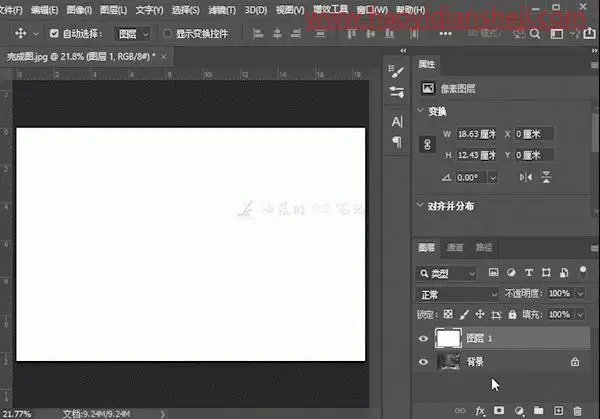Align right edges icon in options bar
The image size is (600, 419).
[295, 34]
